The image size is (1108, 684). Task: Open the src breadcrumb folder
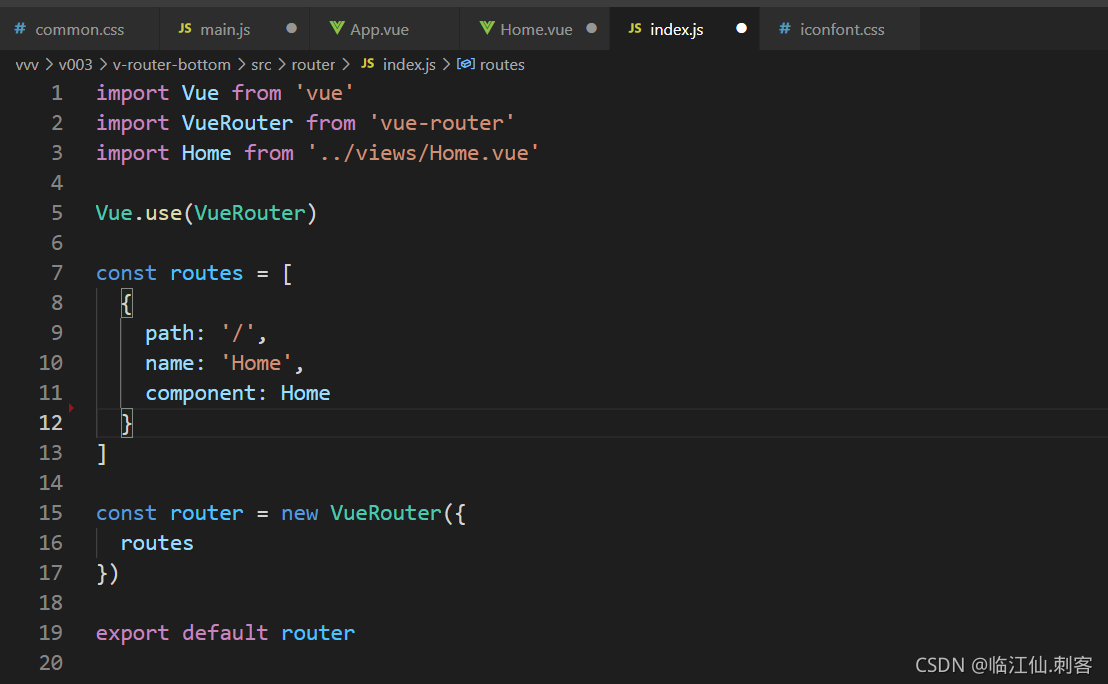click(x=261, y=64)
